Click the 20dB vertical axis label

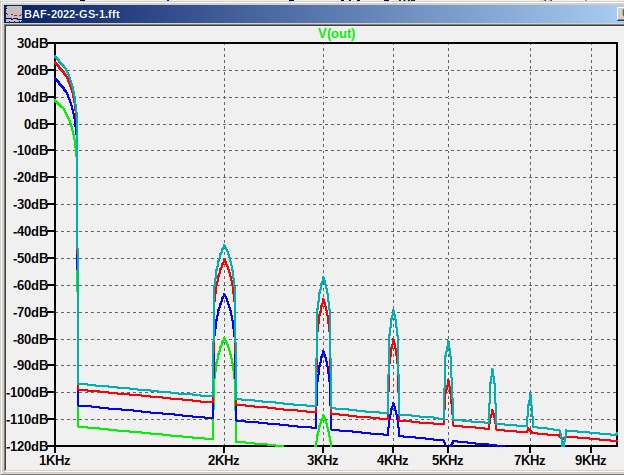pyautogui.click(x=32, y=70)
